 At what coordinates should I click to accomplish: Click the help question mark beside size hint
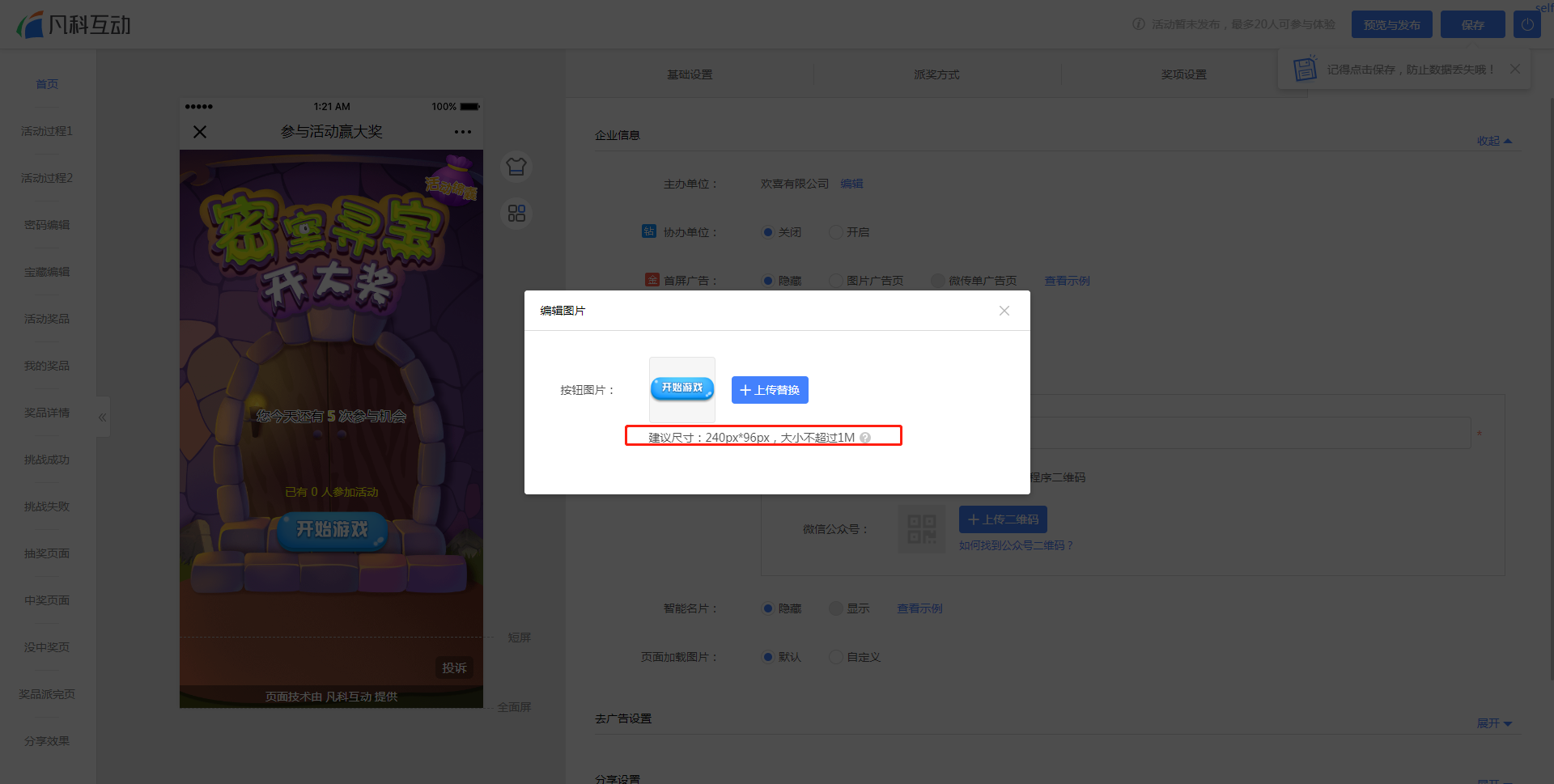tap(865, 438)
